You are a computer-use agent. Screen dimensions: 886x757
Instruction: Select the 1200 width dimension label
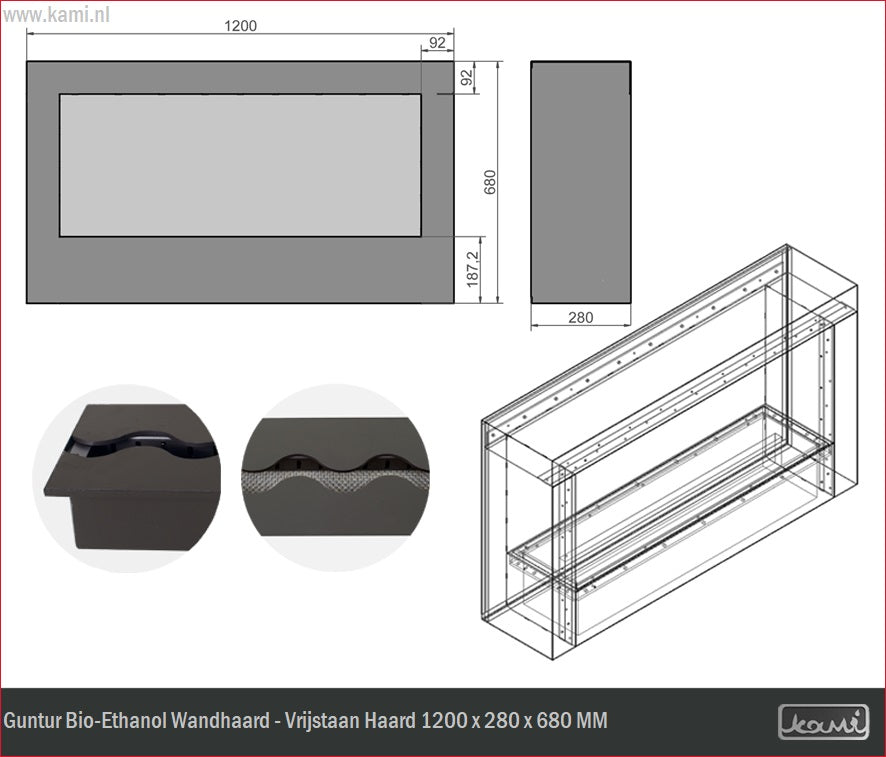[x=240, y=26]
